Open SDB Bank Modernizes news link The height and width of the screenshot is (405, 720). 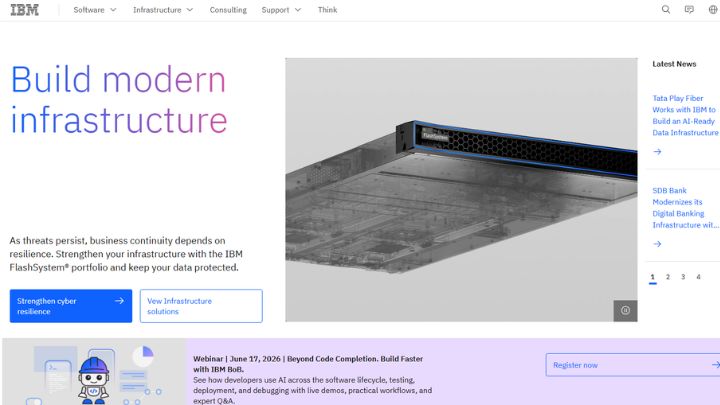click(x=685, y=208)
